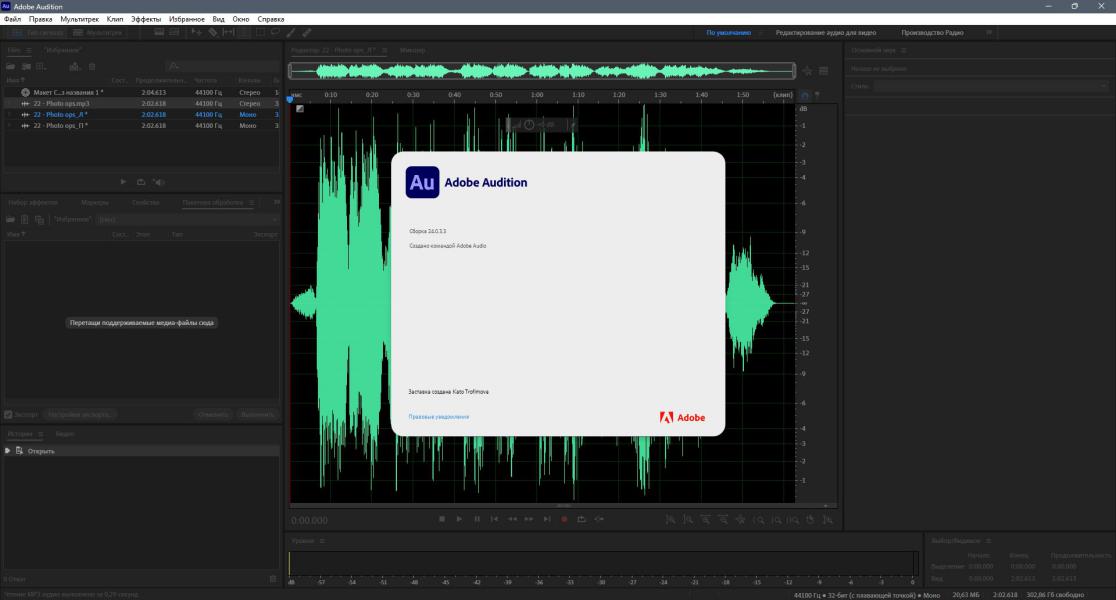The width and height of the screenshot is (1116, 600).
Task: Click the Play transport button
Action: [459, 520]
